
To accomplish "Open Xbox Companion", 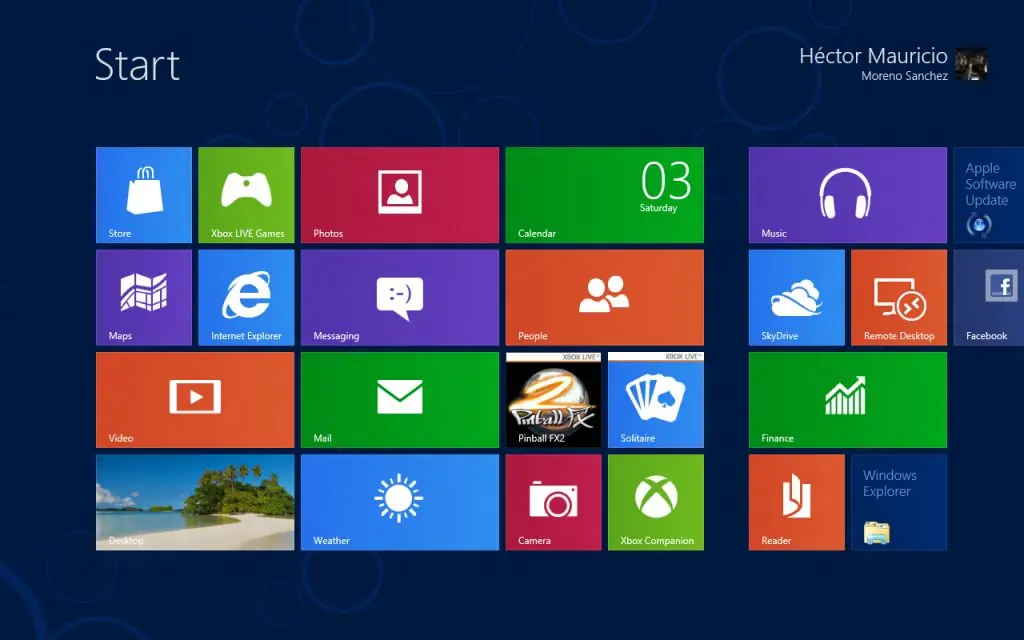I will 655,501.
